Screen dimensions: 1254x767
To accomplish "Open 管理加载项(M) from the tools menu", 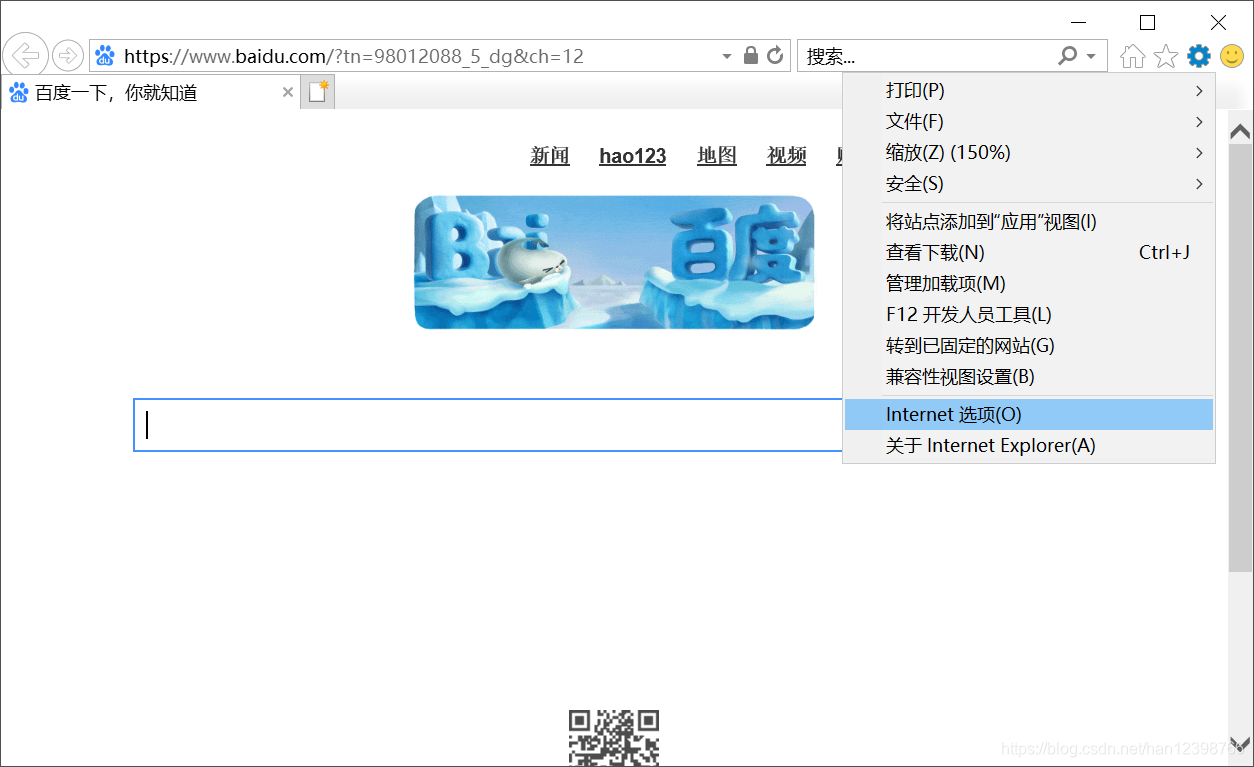I will 1029,284.
